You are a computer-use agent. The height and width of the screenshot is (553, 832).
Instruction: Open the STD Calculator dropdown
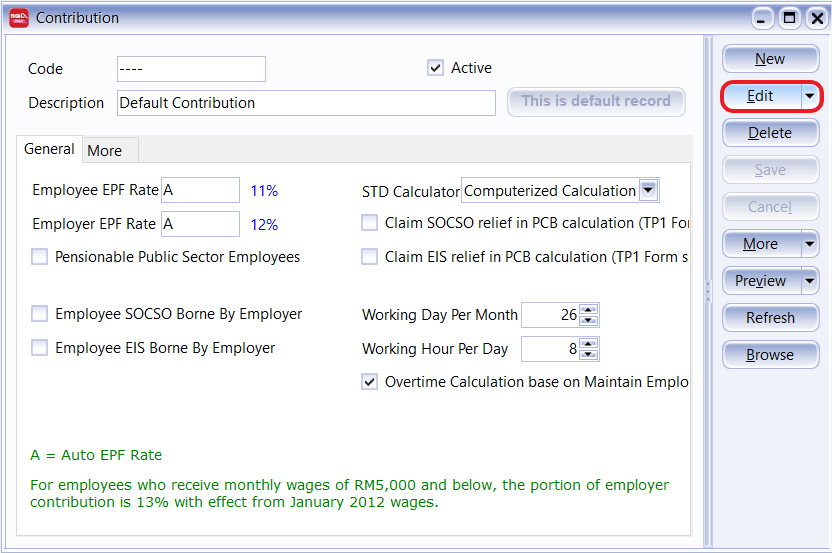(648, 190)
